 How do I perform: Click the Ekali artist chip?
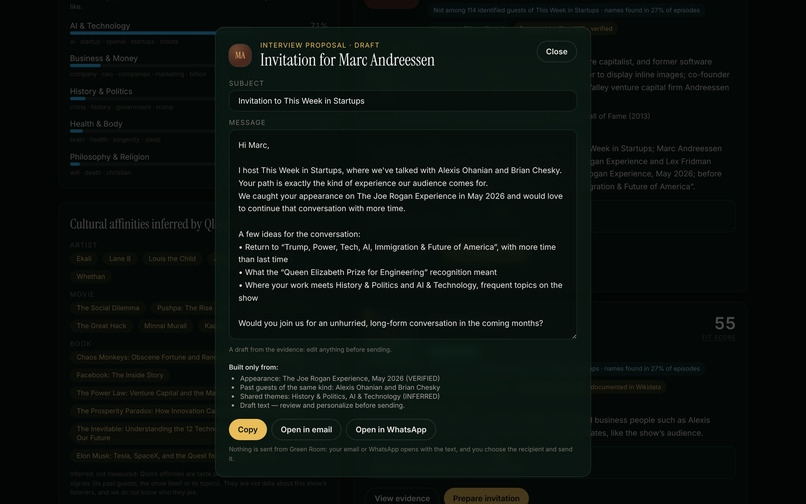[x=84, y=259]
